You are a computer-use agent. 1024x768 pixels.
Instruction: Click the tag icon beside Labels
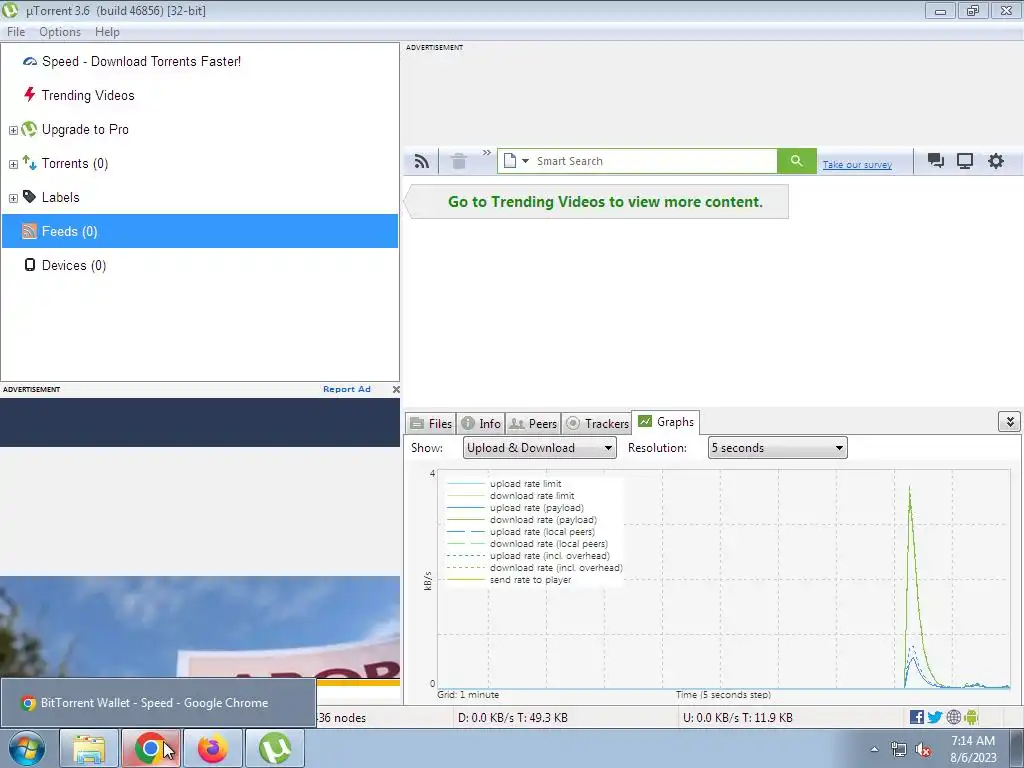29,197
